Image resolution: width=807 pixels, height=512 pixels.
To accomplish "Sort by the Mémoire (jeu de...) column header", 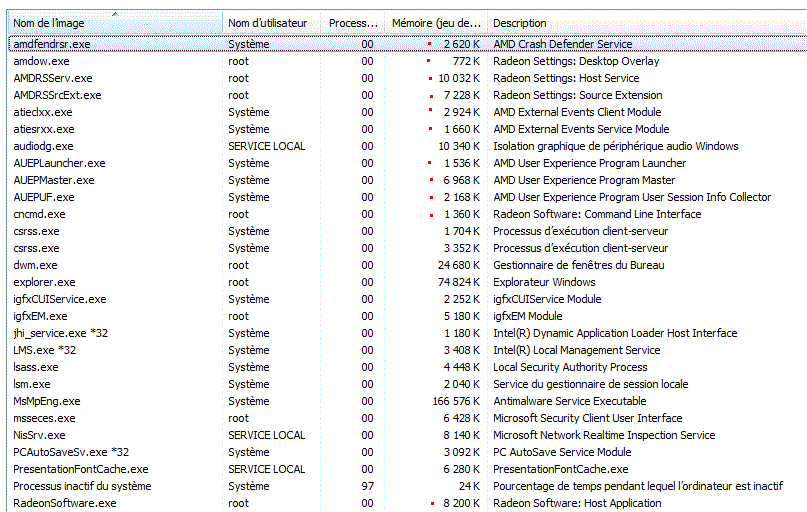I will [x=436, y=23].
